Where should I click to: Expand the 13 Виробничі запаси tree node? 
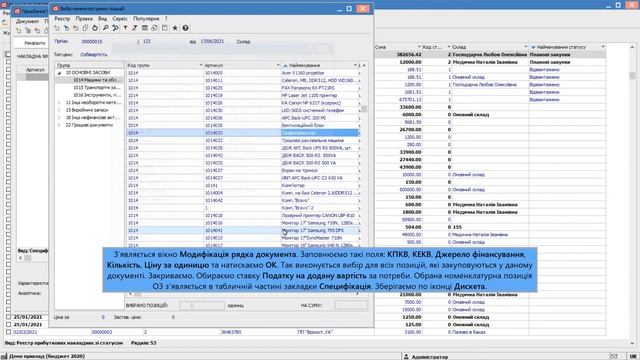(60, 110)
